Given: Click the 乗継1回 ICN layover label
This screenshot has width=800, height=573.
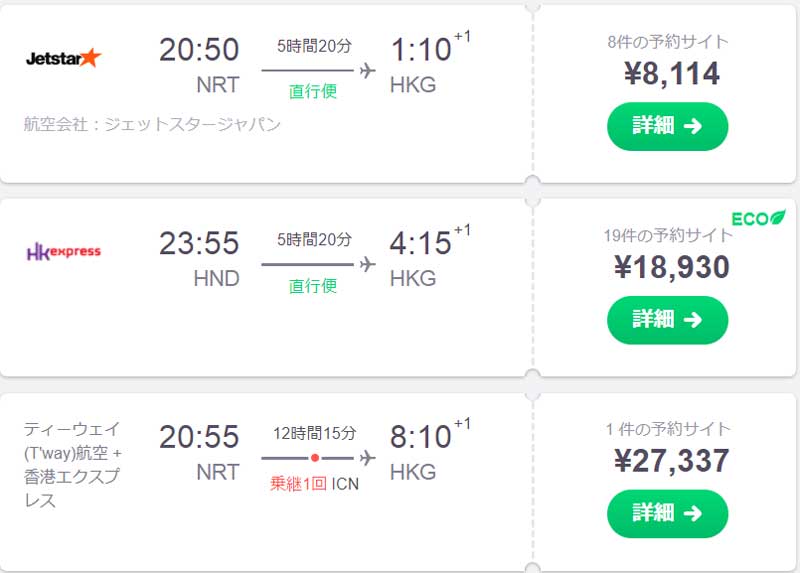Looking at the screenshot, I should (314, 484).
